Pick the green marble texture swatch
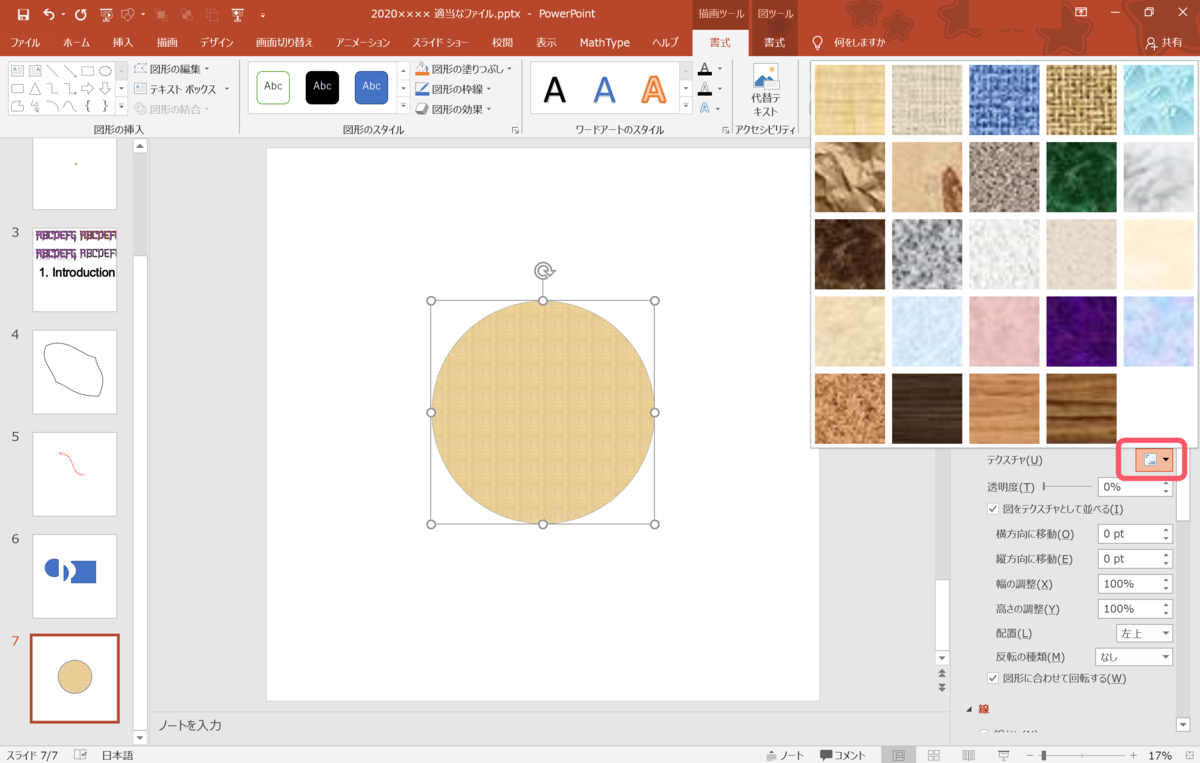This screenshot has height=763, width=1200. pos(1081,177)
